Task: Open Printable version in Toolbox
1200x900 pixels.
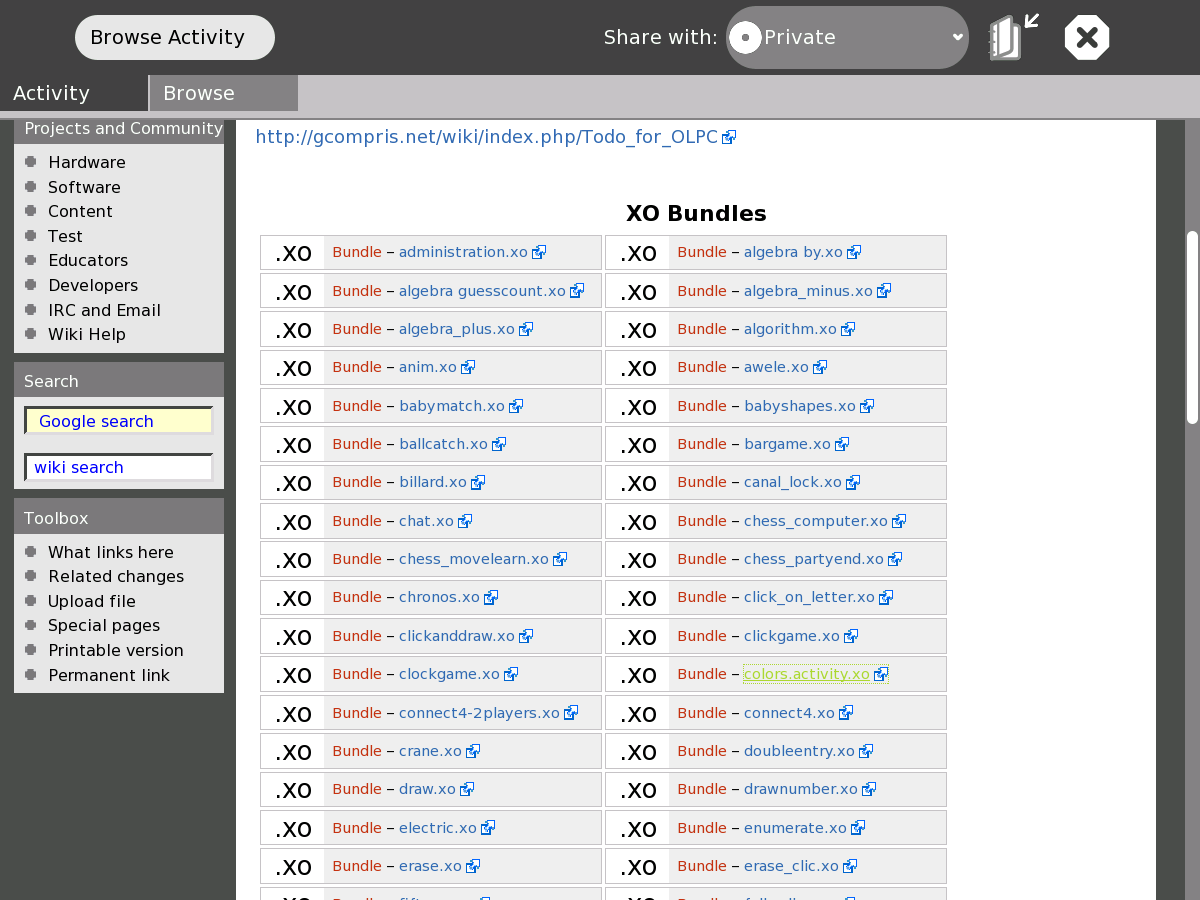Action: coord(115,650)
